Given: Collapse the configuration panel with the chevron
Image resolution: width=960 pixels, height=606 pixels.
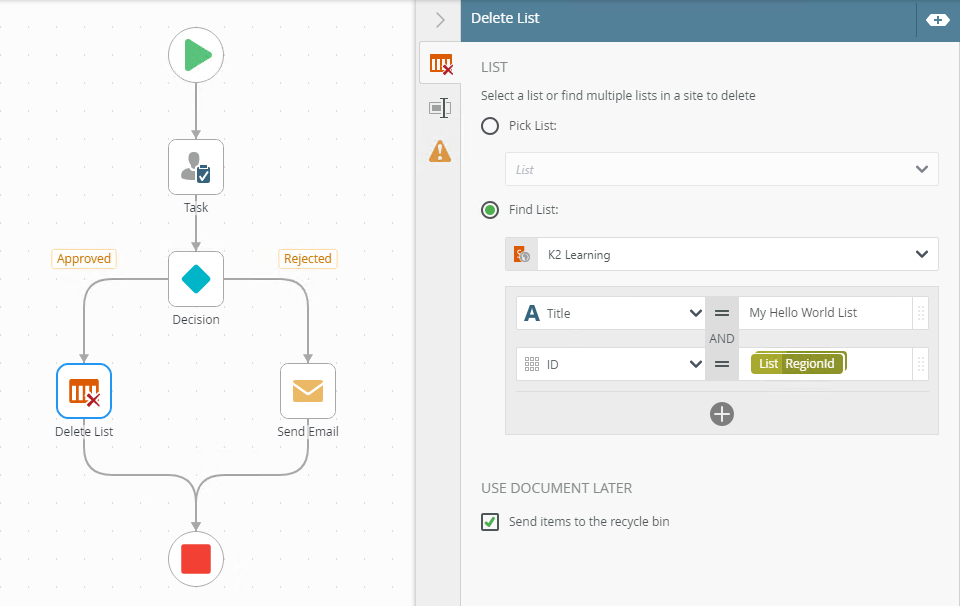Looking at the screenshot, I should [x=440, y=20].
